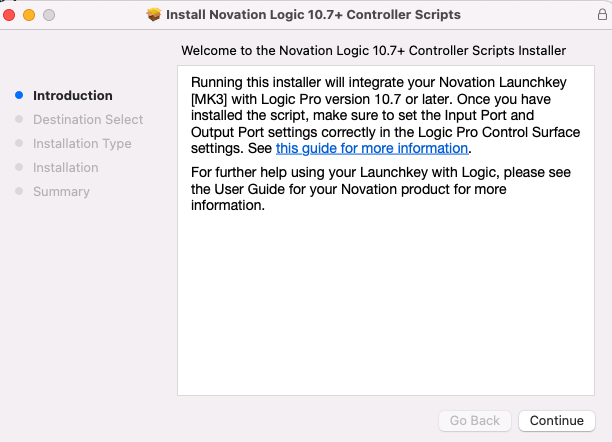Select the Installation Type step label
The width and height of the screenshot is (612, 442).
82,144
